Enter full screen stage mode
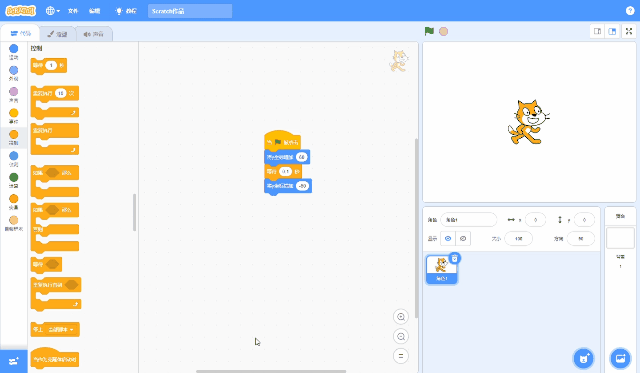The image size is (640, 373). [629, 31]
